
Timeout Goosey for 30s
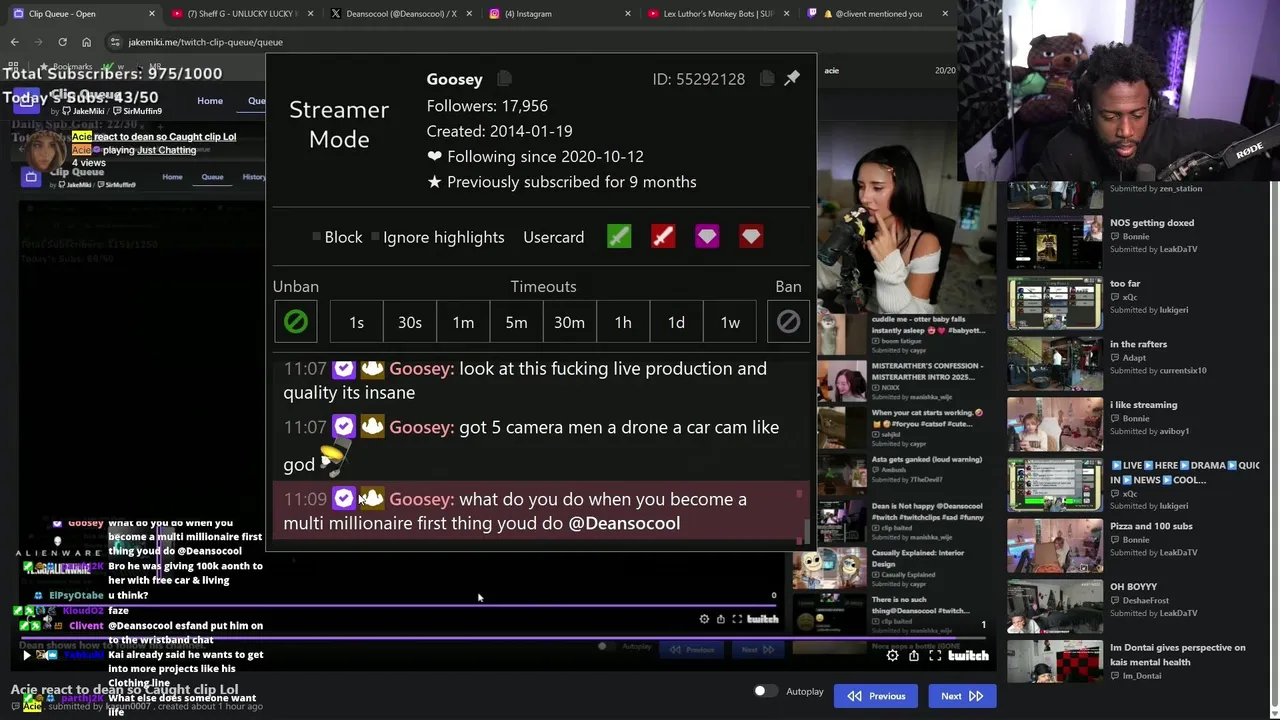tap(410, 322)
